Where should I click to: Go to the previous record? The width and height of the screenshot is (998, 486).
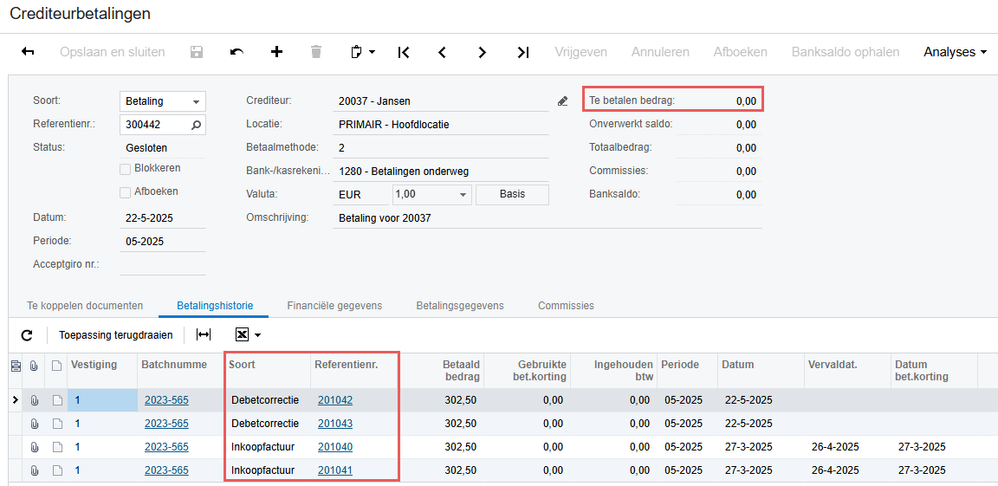(442, 52)
